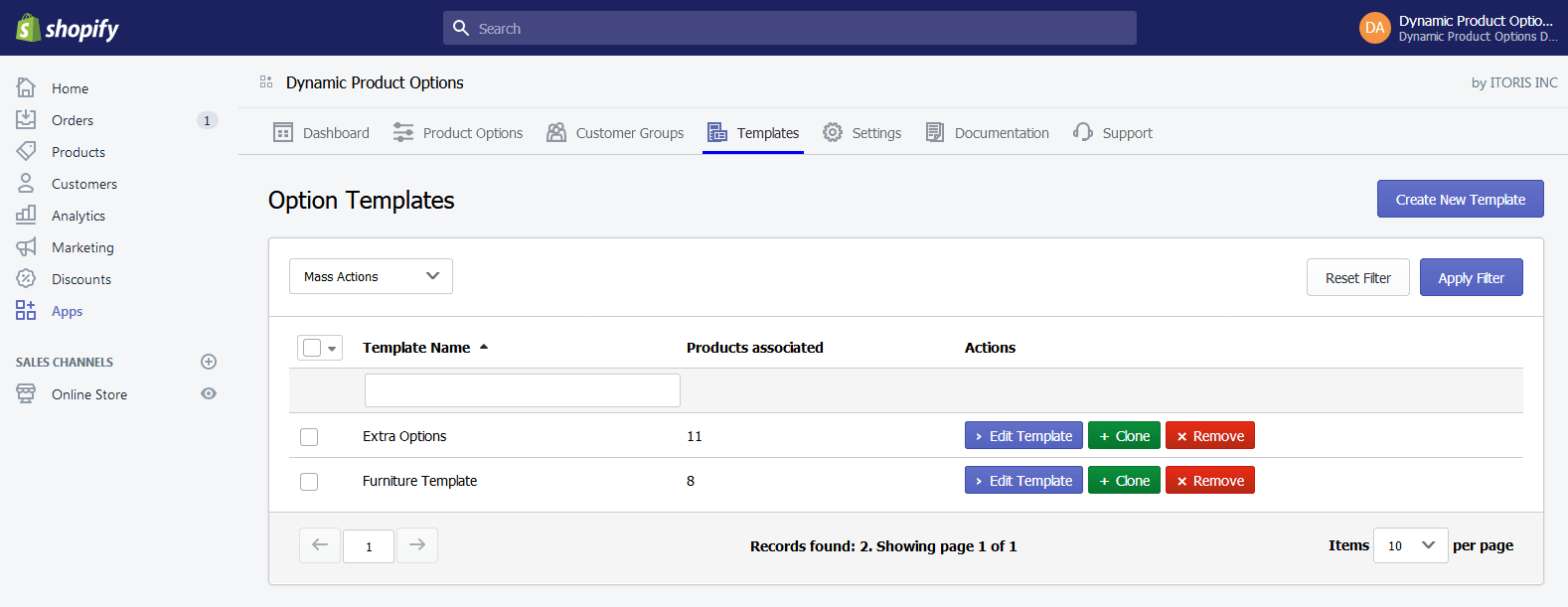Click the Online Store storefront icon

click(26, 393)
